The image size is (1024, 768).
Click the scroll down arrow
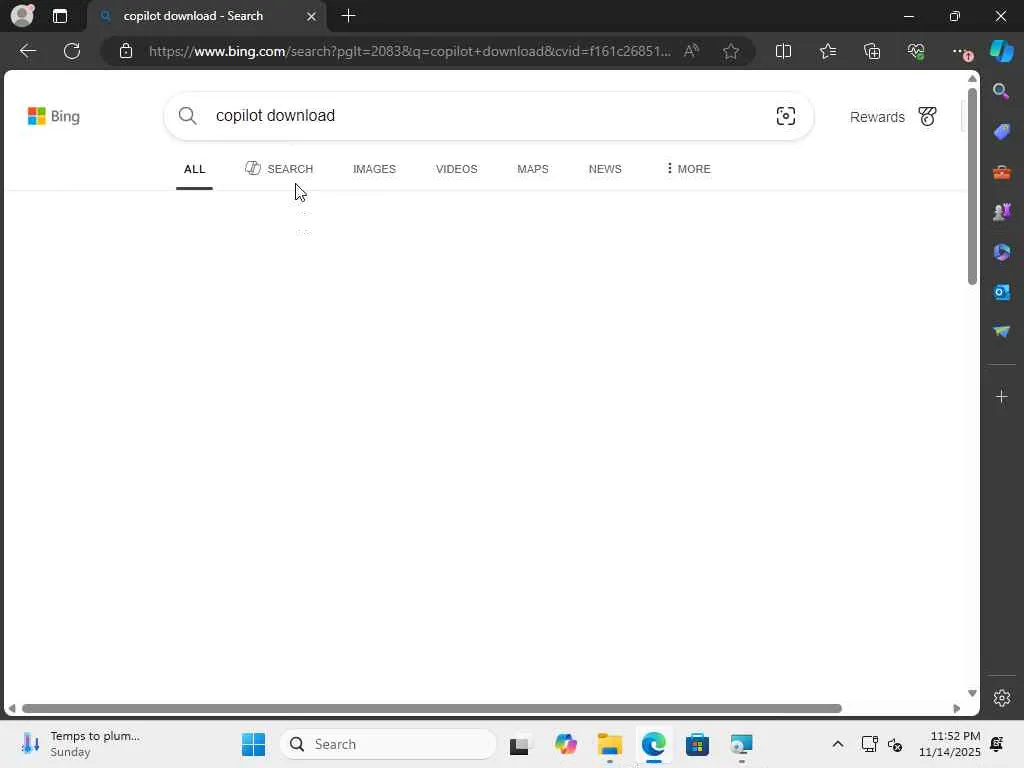click(972, 693)
